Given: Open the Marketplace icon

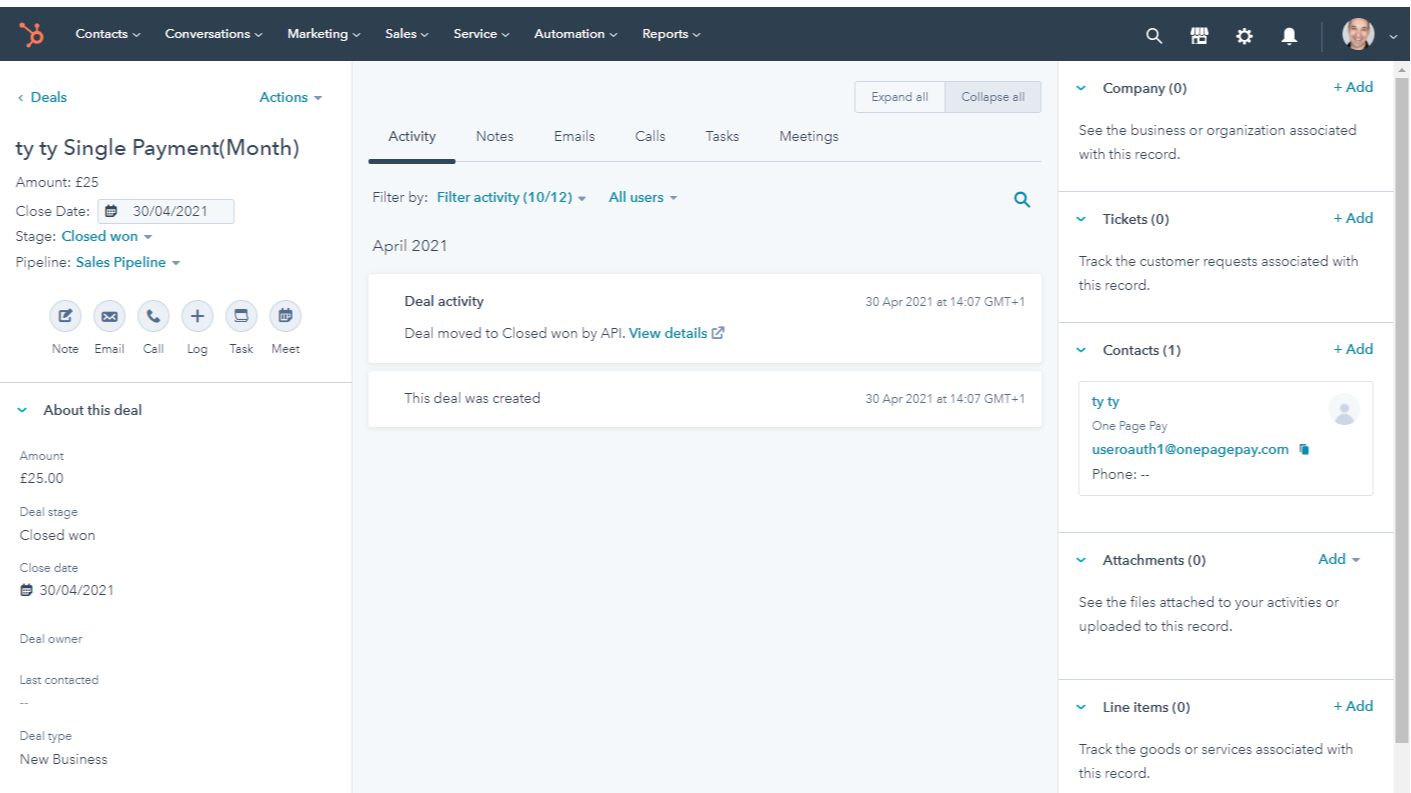Looking at the screenshot, I should (x=1198, y=35).
